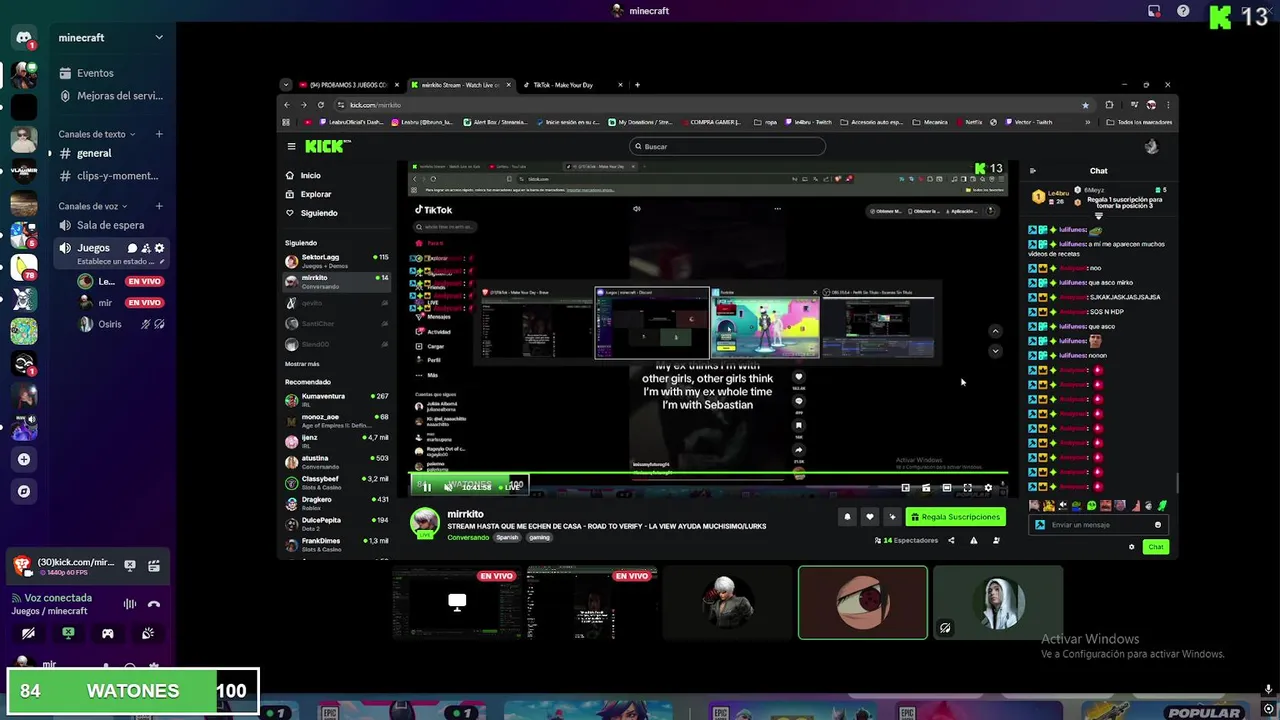Screen dimensions: 1280x720
Task: Expand Mostrar más in Kick sidebar
Action: [302, 364]
